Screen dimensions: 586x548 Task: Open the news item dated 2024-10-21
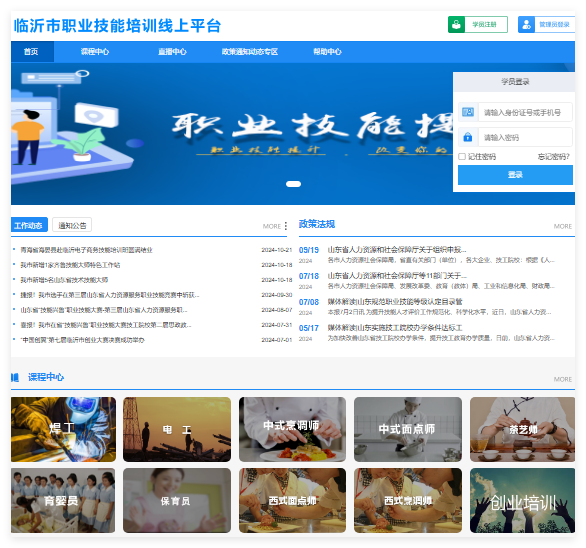click(x=86, y=250)
